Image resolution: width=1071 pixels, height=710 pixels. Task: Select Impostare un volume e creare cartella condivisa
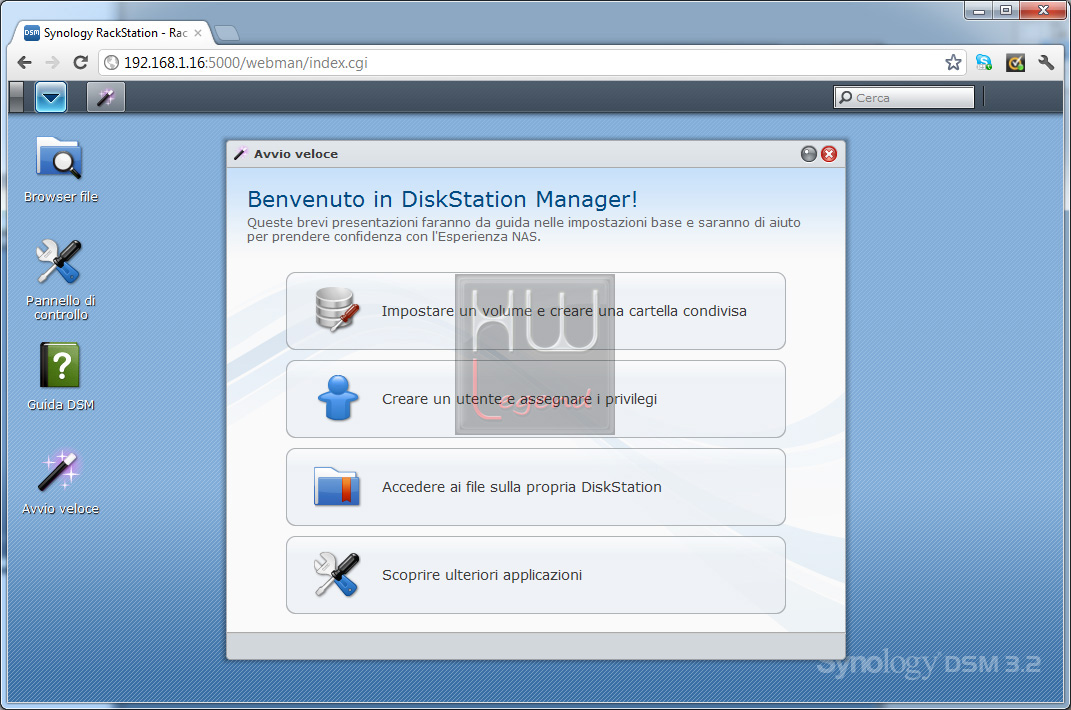click(x=536, y=311)
